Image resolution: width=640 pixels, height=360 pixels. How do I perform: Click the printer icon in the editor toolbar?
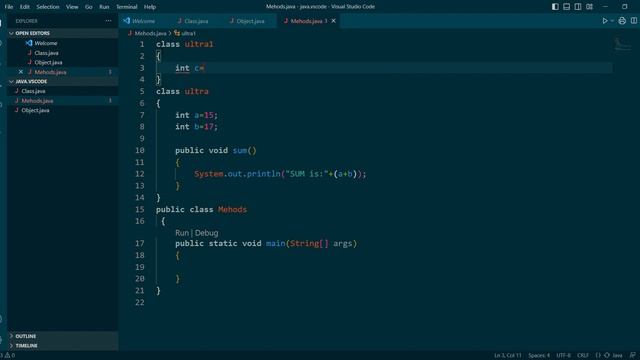pyautogui.click(x=622, y=21)
